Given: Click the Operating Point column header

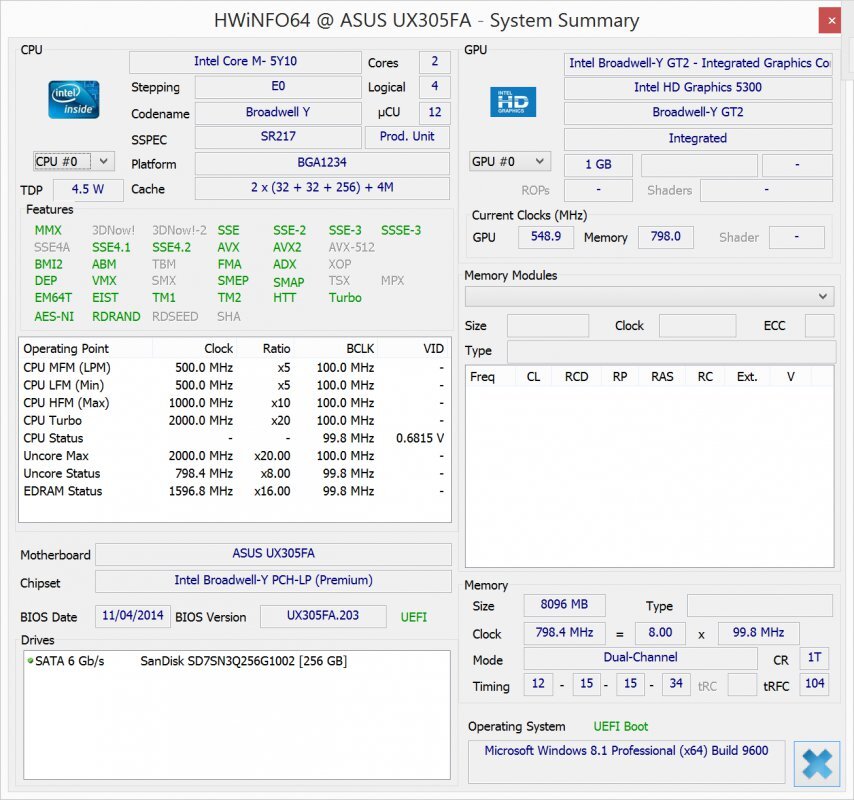Looking at the screenshot, I should 86,349.
